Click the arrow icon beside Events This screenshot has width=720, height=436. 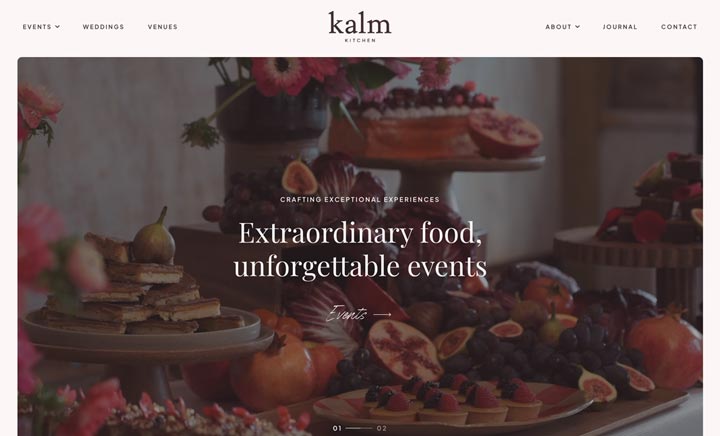[382, 315]
